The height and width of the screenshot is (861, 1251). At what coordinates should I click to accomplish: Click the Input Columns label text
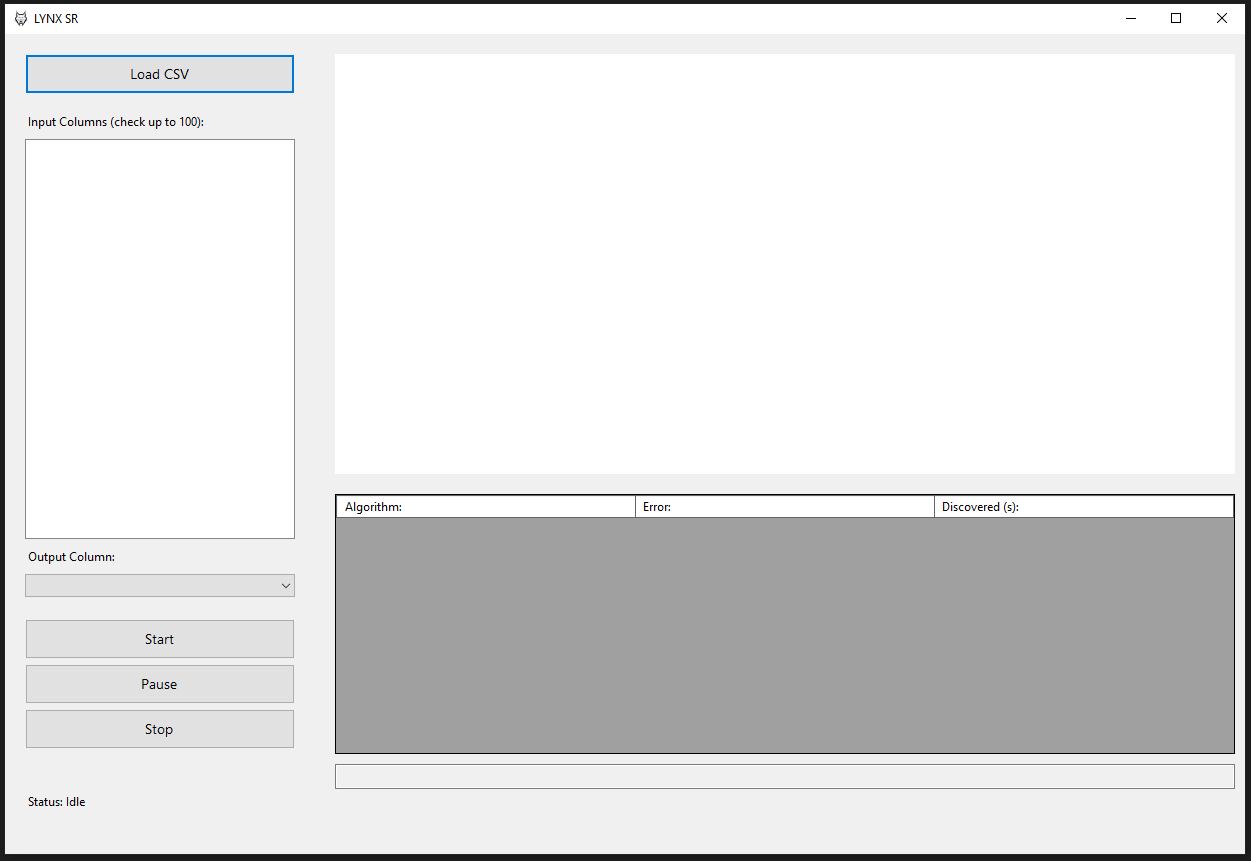point(116,122)
